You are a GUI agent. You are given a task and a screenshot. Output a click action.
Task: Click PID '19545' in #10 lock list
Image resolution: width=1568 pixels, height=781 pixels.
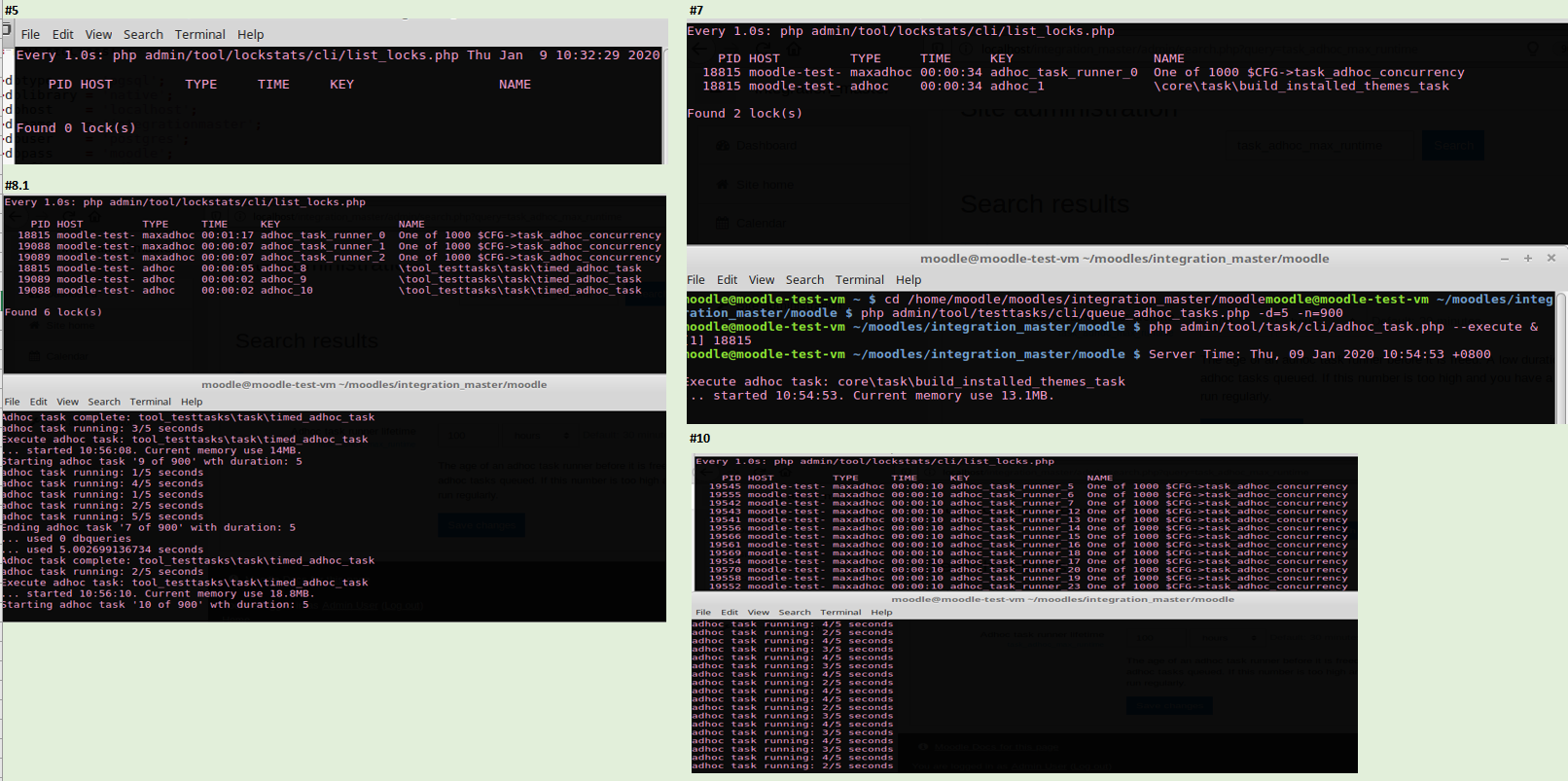pos(725,486)
